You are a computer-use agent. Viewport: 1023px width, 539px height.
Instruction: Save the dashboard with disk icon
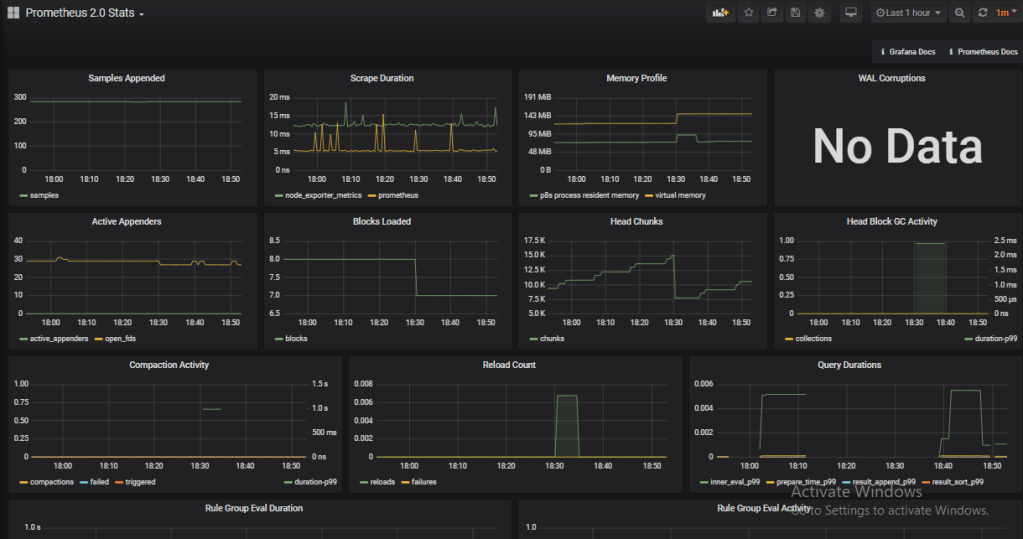[x=796, y=13]
